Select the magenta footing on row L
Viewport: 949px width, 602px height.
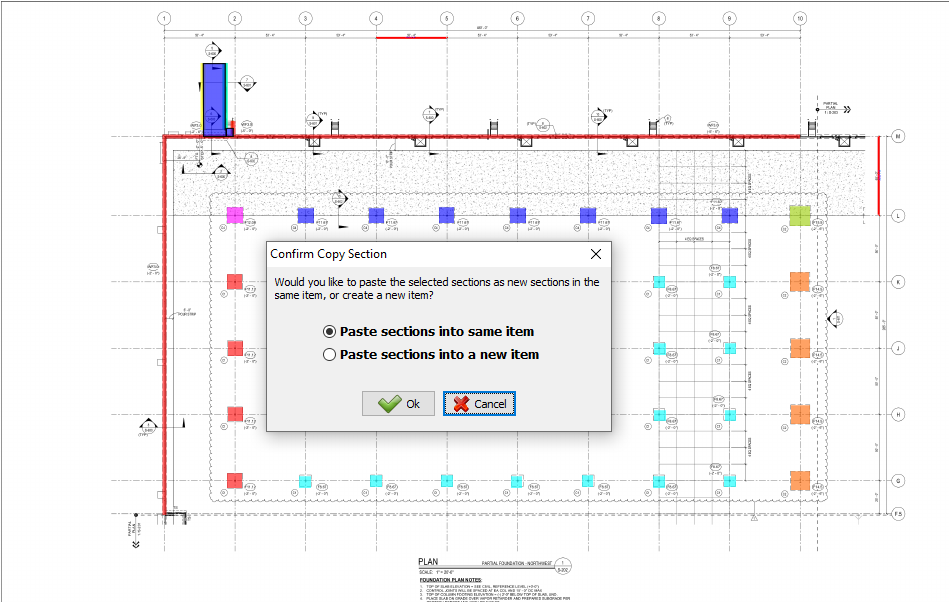235,215
